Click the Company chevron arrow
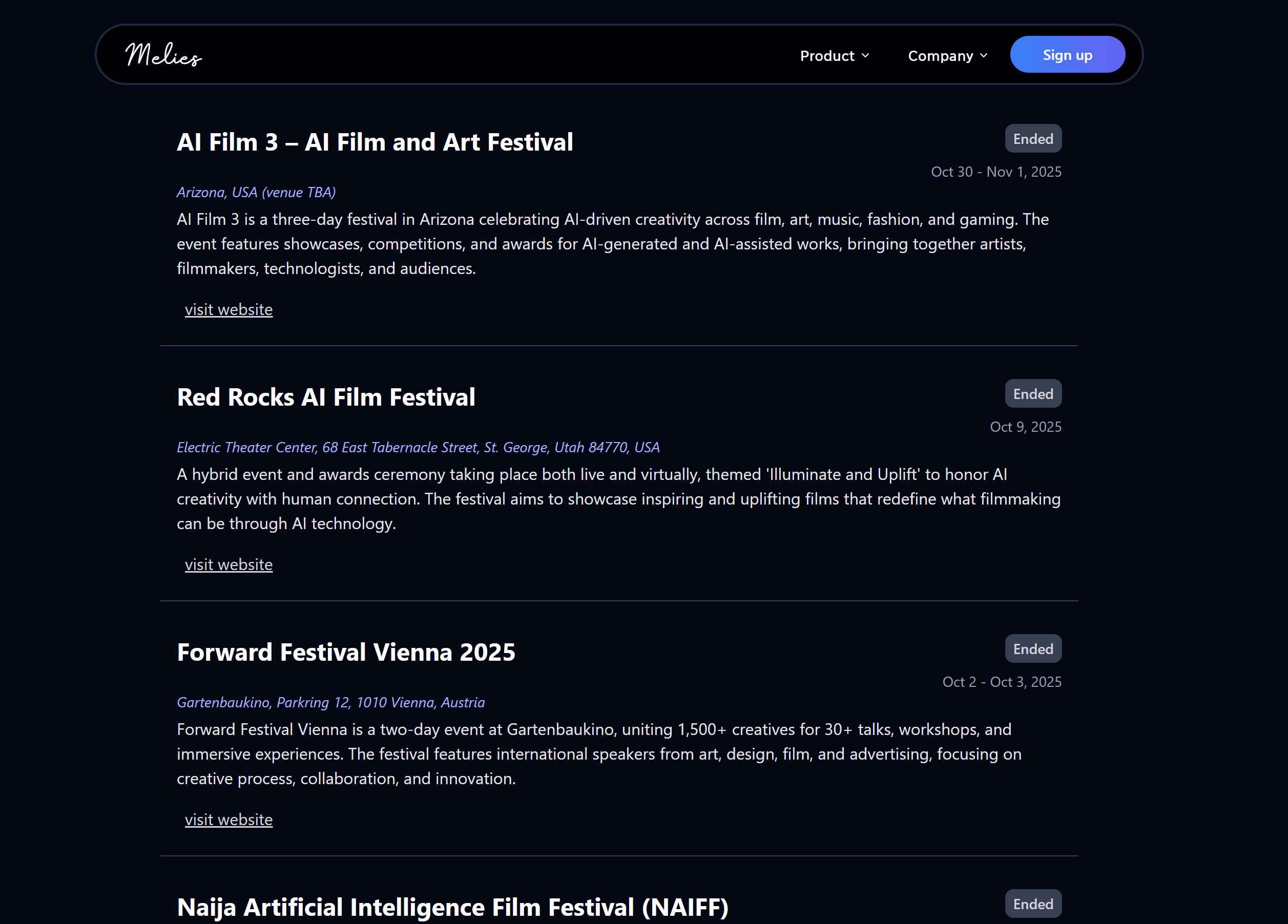This screenshot has height=924, width=1288. point(984,56)
